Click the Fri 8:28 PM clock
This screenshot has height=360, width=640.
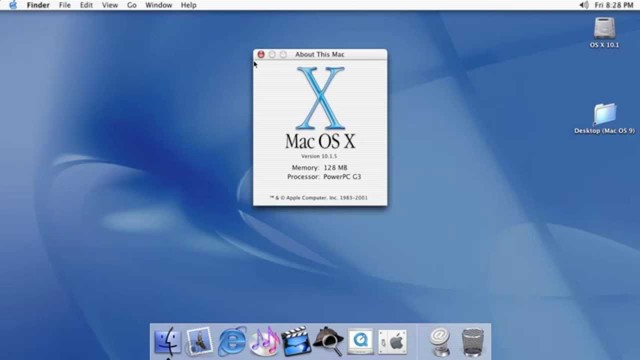coord(614,5)
